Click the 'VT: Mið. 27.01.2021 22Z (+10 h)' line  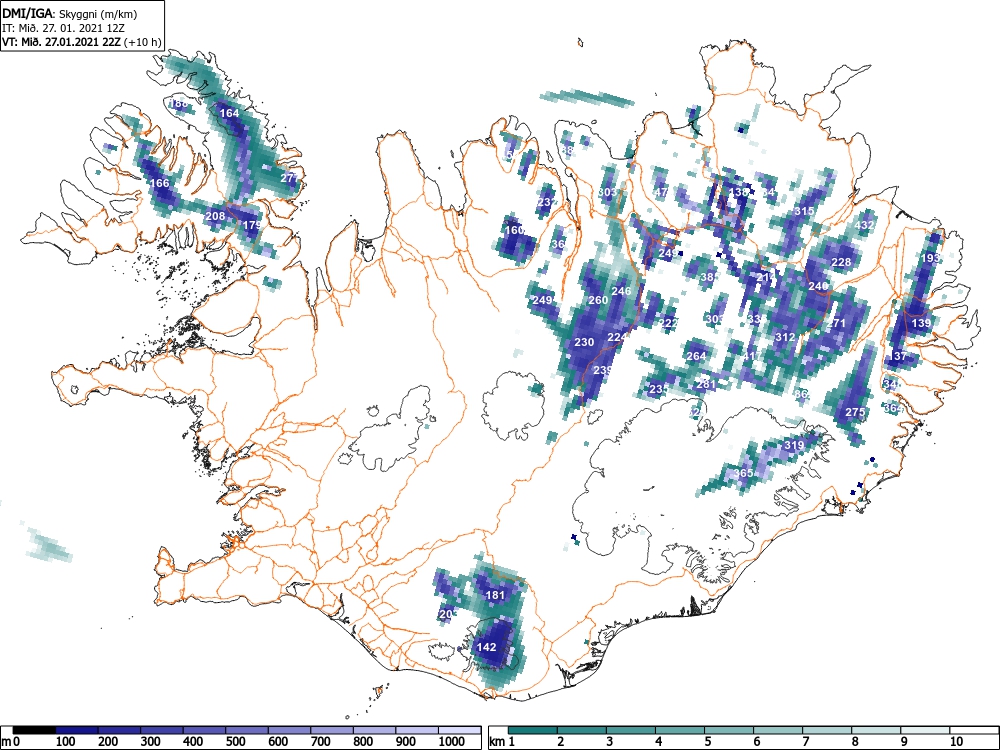pos(82,42)
